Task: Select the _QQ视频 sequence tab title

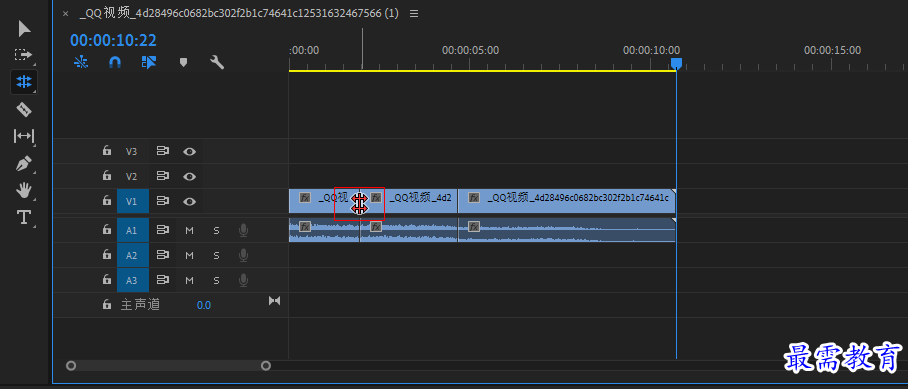Action: coord(239,13)
